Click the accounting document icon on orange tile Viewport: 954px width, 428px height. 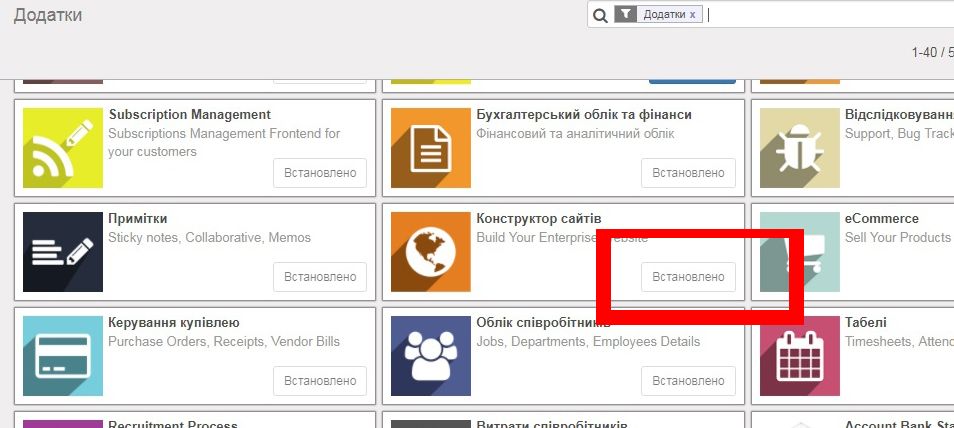coord(431,148)
